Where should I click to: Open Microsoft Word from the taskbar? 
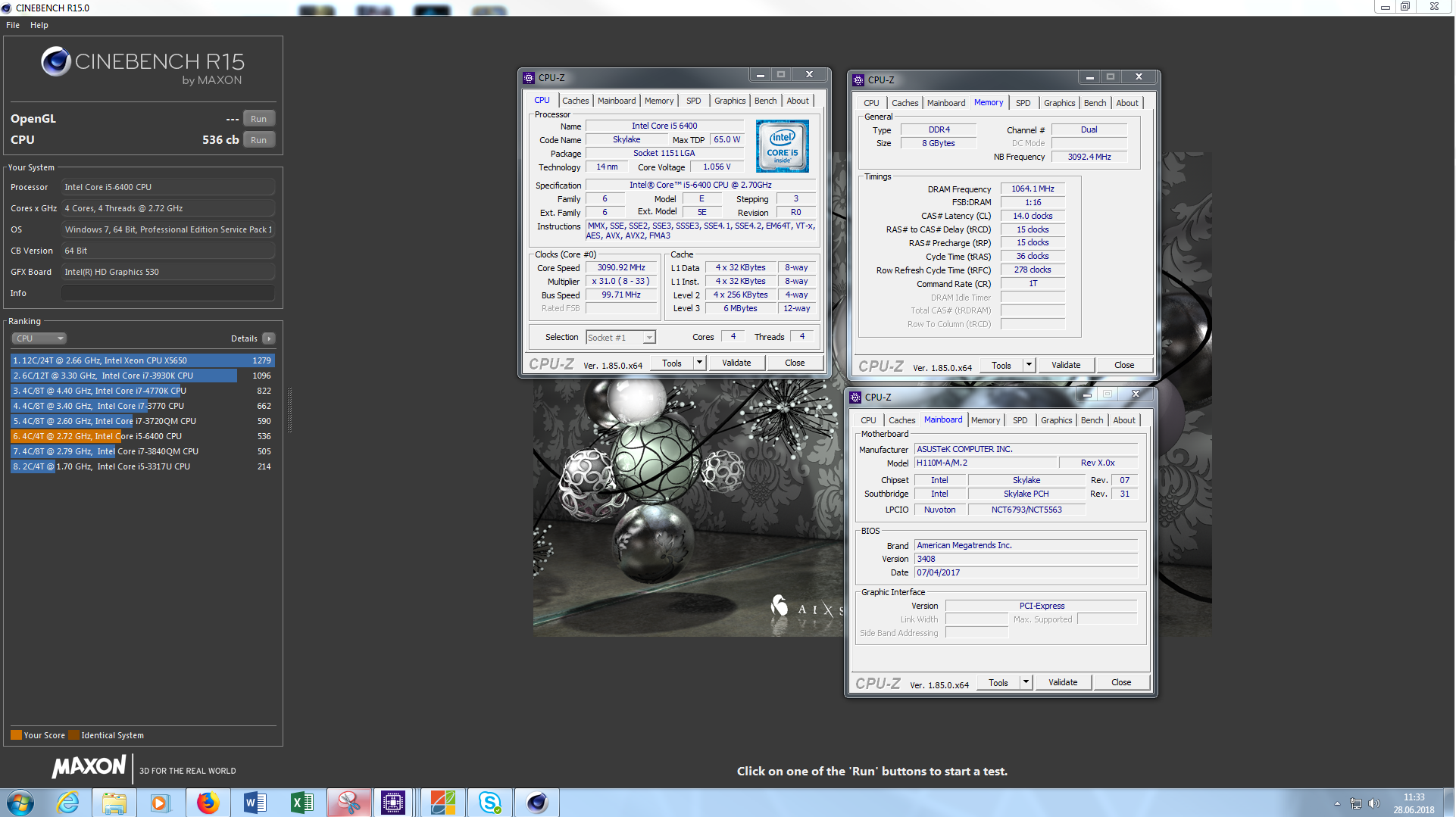point(255,803)
